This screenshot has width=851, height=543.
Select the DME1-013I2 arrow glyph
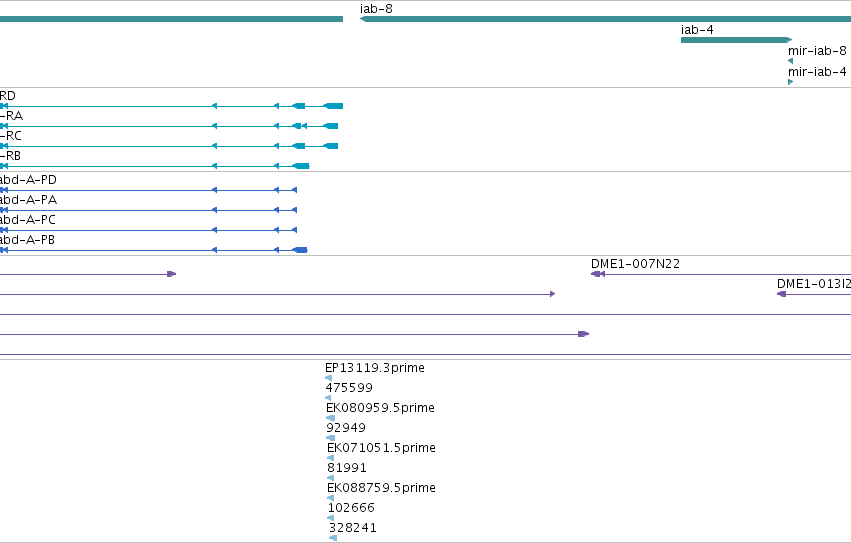pos(782,294)
